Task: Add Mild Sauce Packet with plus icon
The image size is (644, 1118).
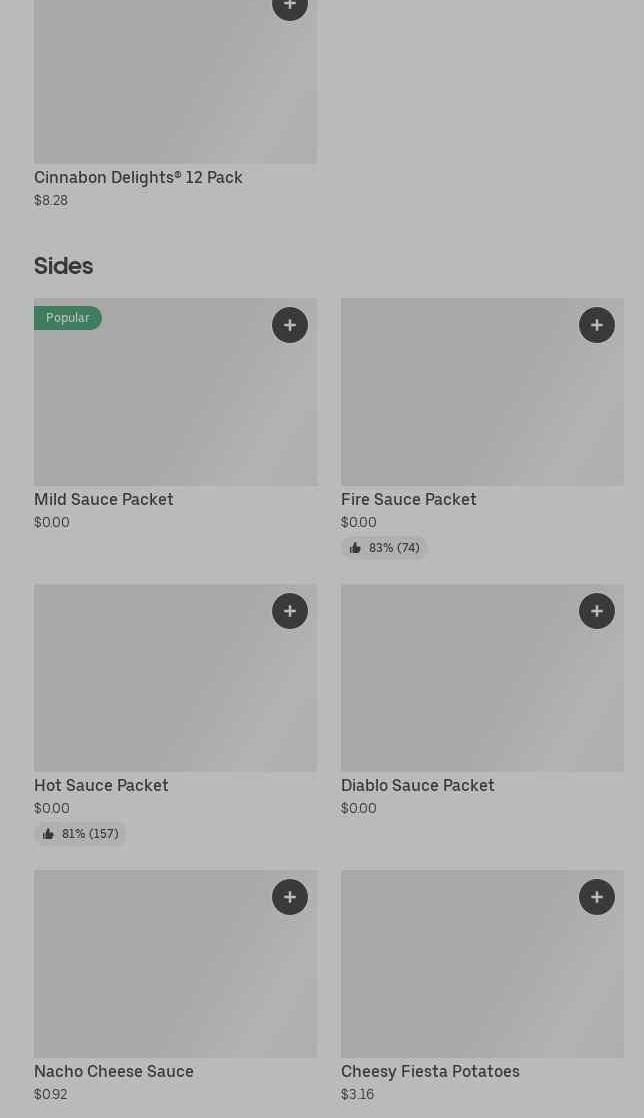Action: pos(290,325)
